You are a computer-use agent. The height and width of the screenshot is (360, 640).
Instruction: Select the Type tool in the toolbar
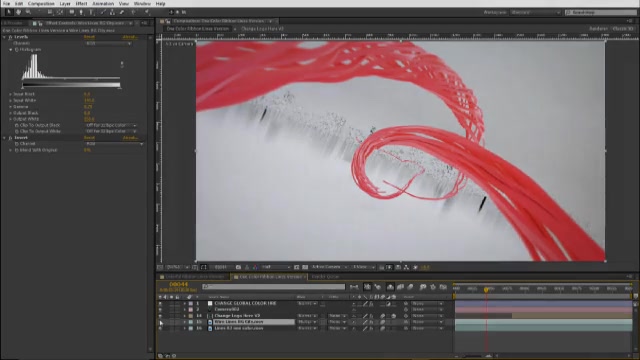coord(91,12)
